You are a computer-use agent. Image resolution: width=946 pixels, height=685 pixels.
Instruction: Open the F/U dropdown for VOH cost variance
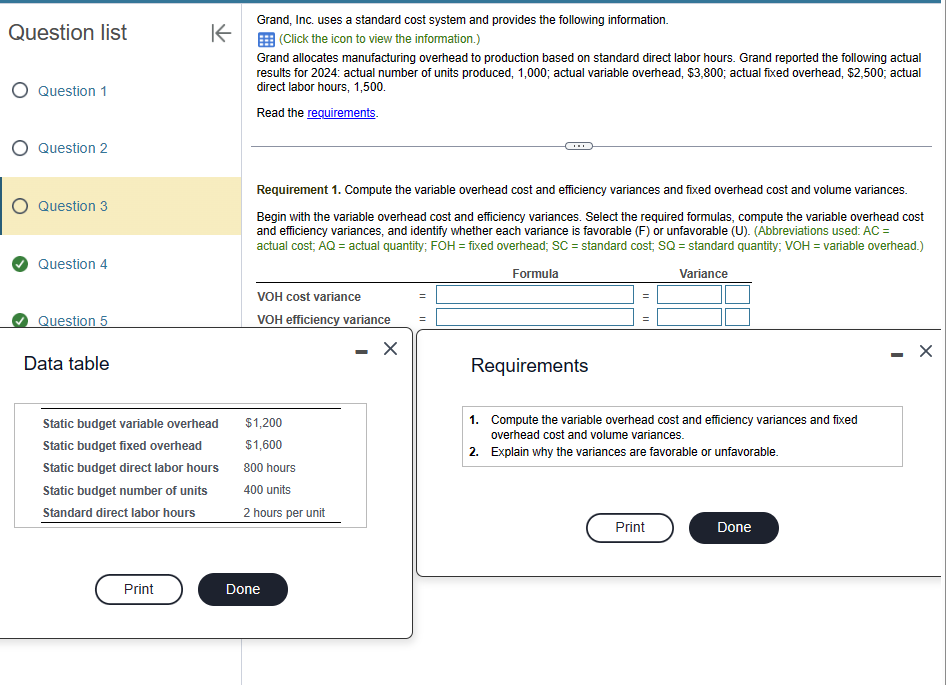(737, 295)
